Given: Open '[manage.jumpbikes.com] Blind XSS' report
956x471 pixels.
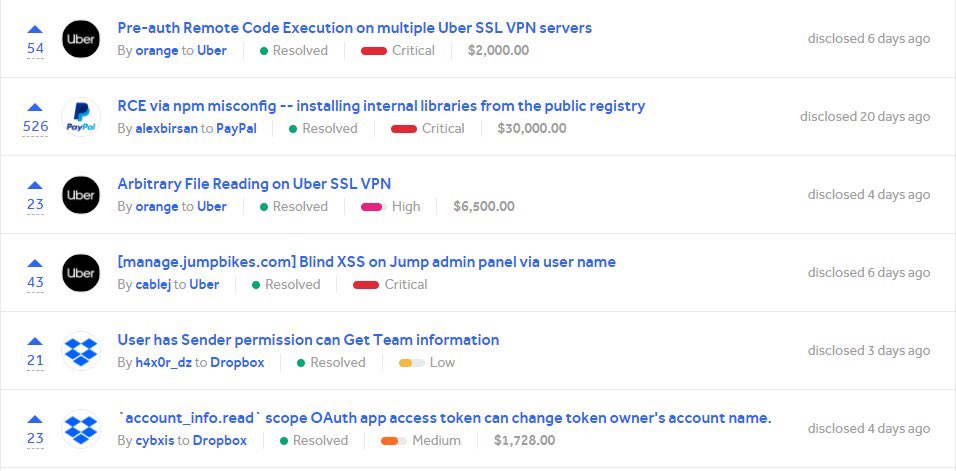Looking at the screenshot, I should point(366,262).
